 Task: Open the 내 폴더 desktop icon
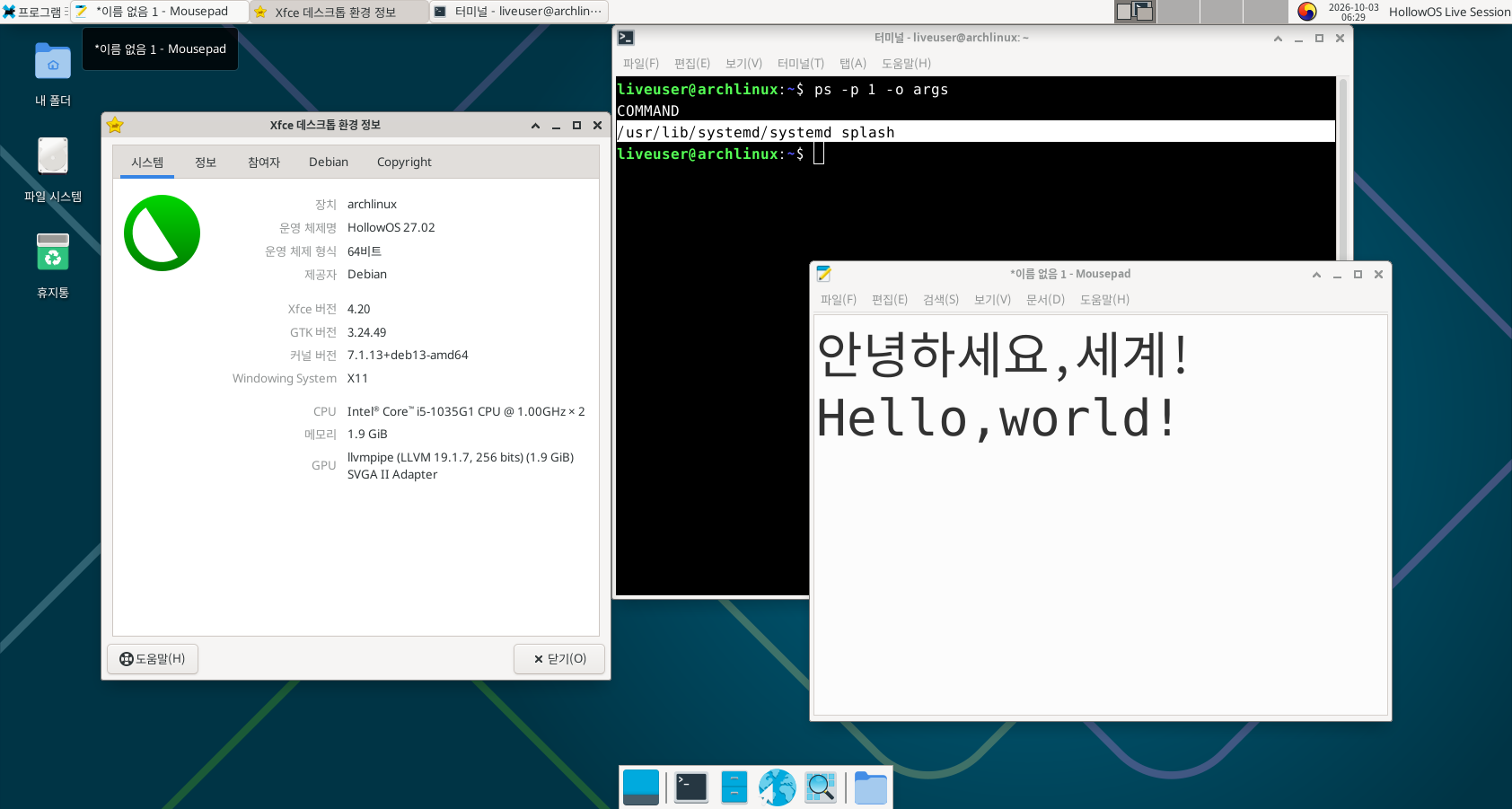click(x=53, y=75)
